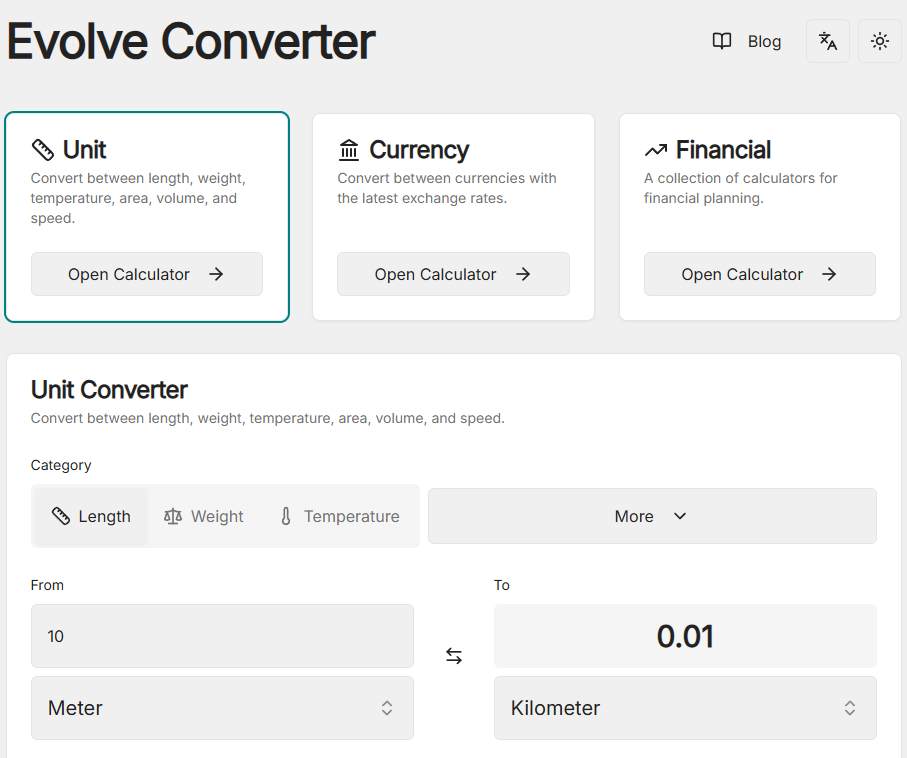Click the ruler icon on the Unit card
Screen dimensions: 907x758
click(x=41, y=148)
